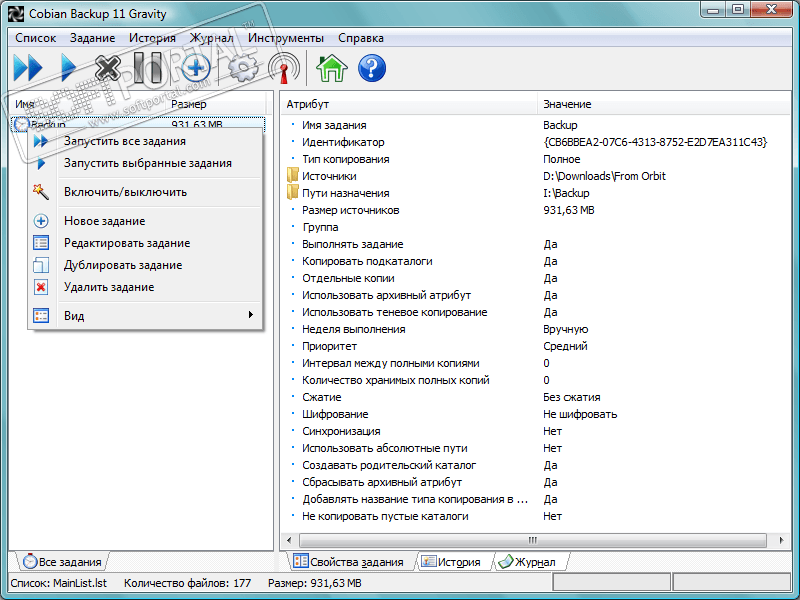Viewport: 800px width, 600px height.
Task: Click the copy icon beside Дублировать задание
Action: (x=41, y=265)
